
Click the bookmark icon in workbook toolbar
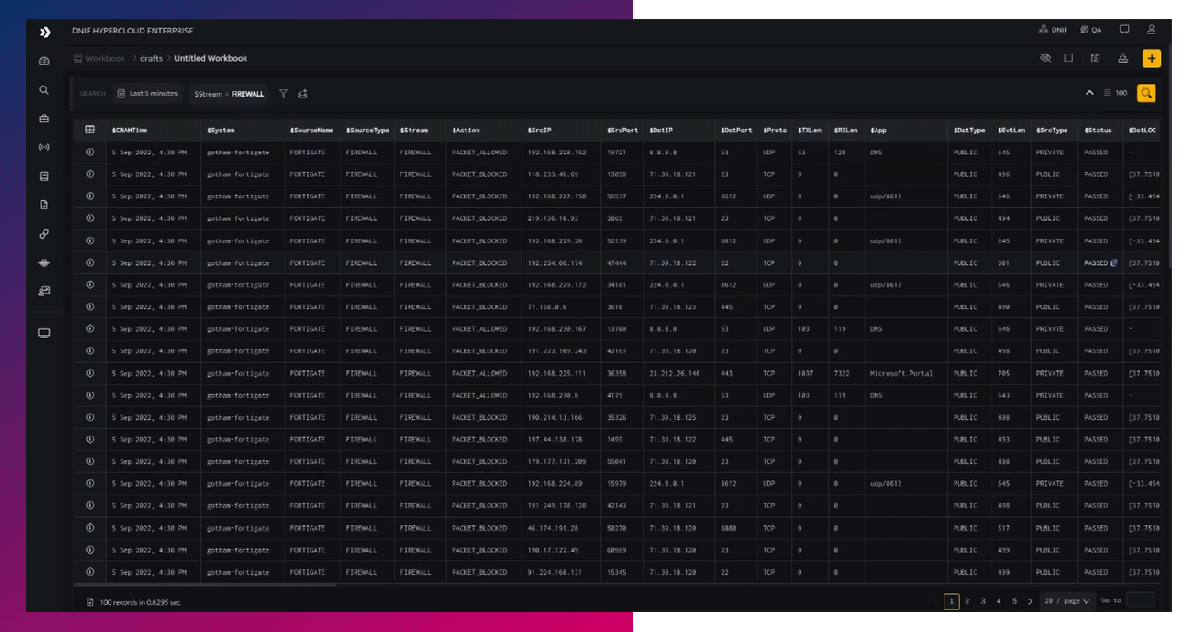click(x=1069, y=58)
